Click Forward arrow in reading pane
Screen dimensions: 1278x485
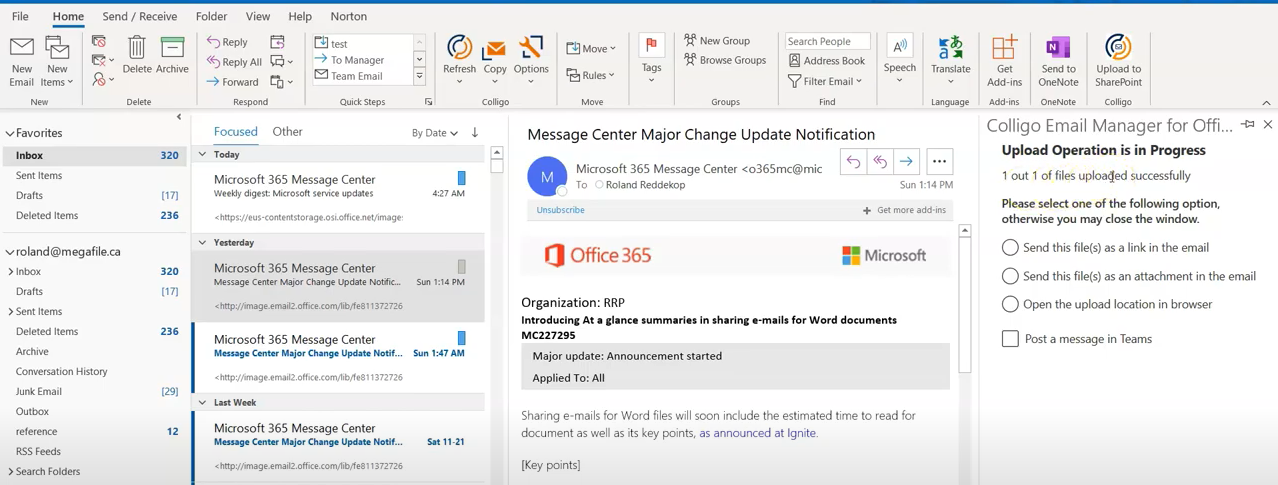point(906,162)
